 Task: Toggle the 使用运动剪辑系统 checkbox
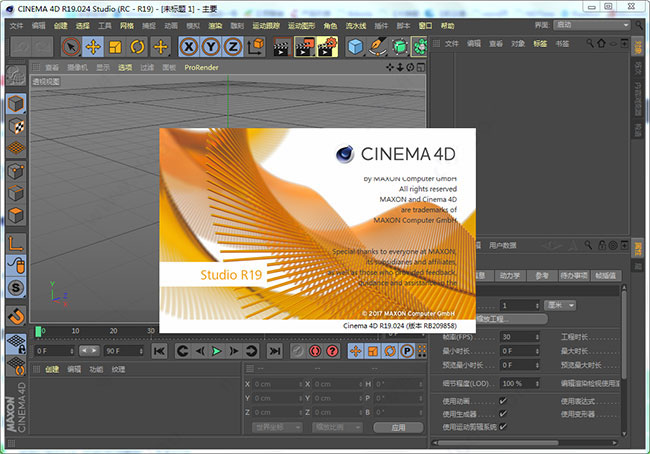coord(503,427)
